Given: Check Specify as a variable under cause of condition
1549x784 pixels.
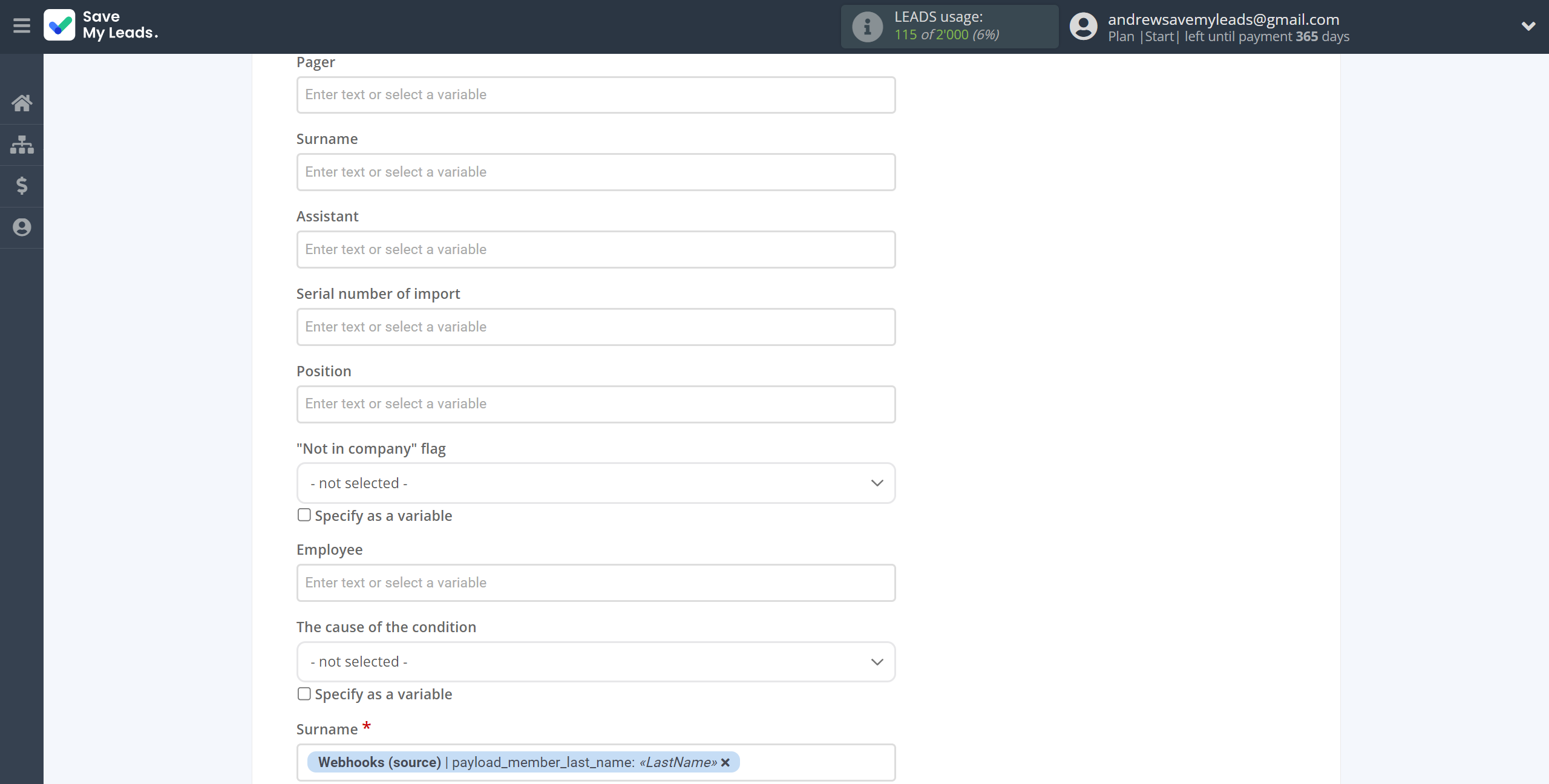Looking at the screenshot, I should pos(304,693).
